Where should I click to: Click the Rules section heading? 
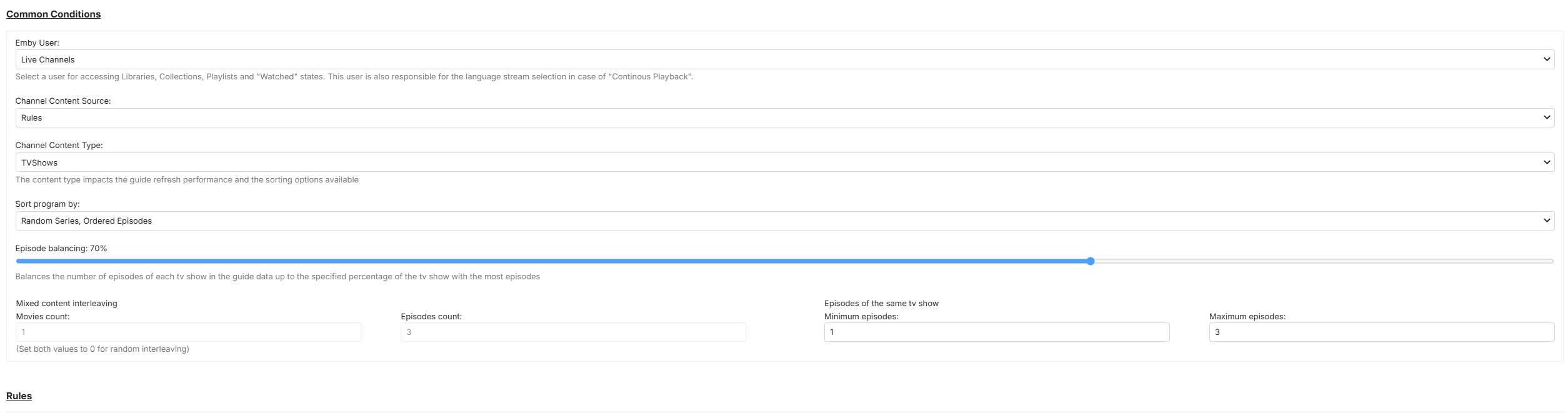point(19,396)
